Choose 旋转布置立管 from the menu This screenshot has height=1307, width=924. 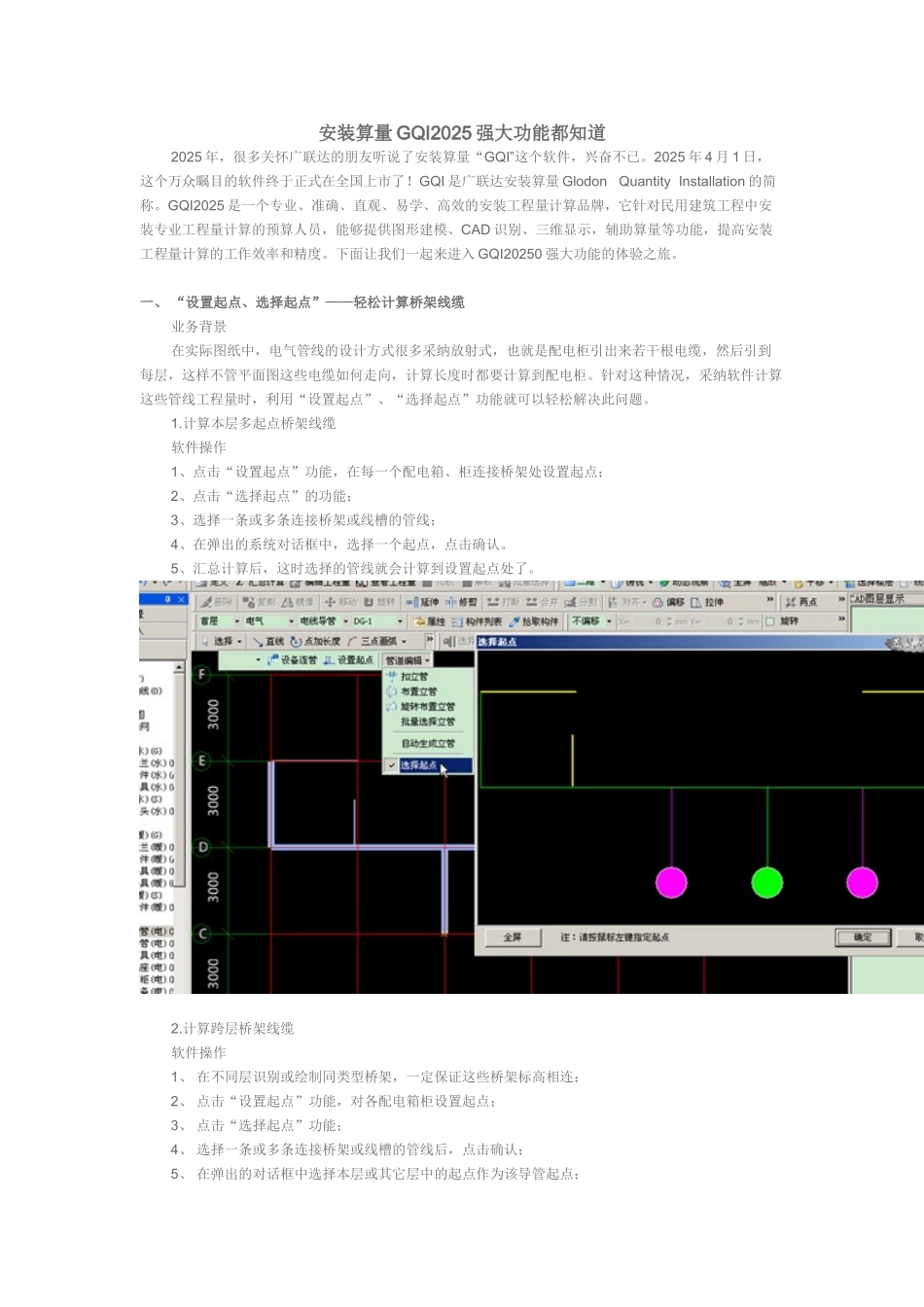tap(427, 707)
